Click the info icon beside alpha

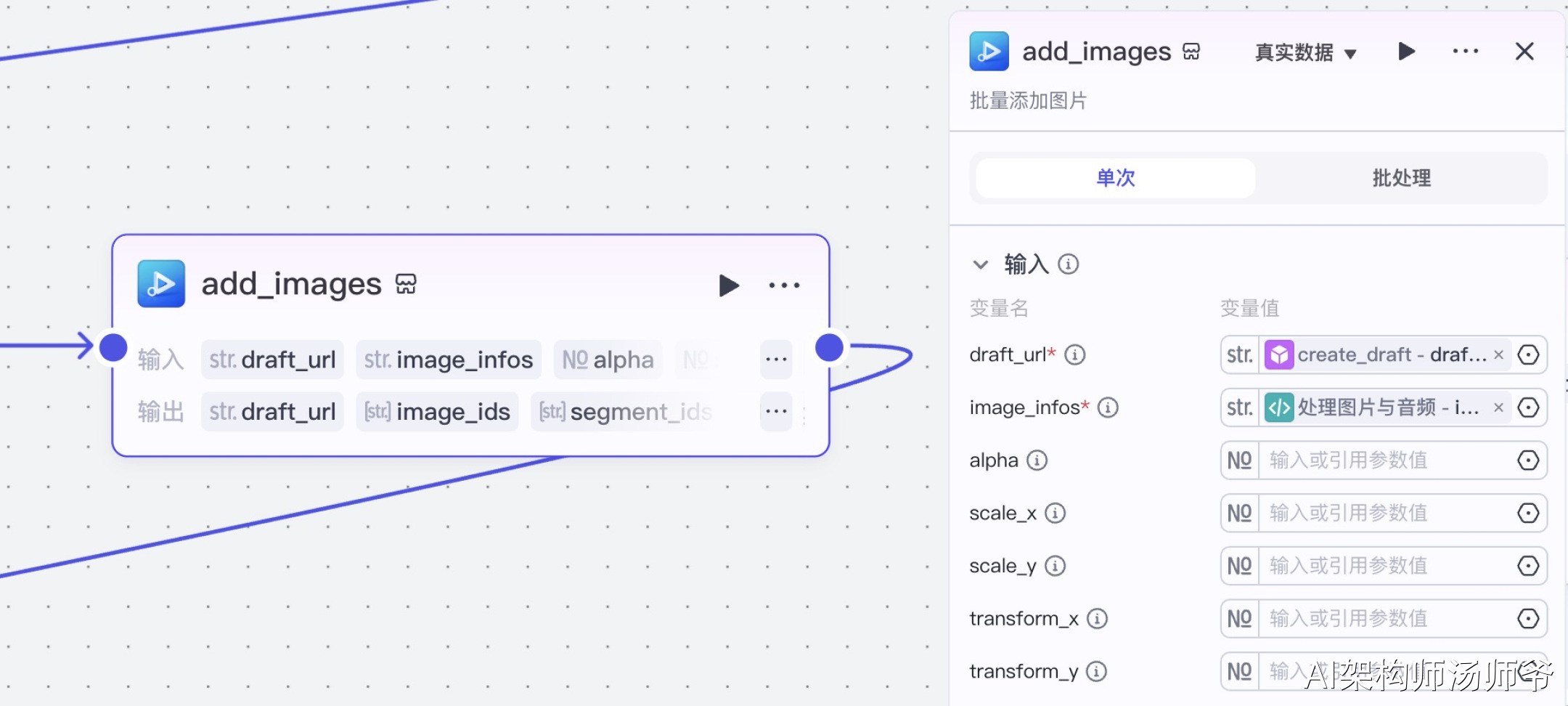[x=1037, y=460]
